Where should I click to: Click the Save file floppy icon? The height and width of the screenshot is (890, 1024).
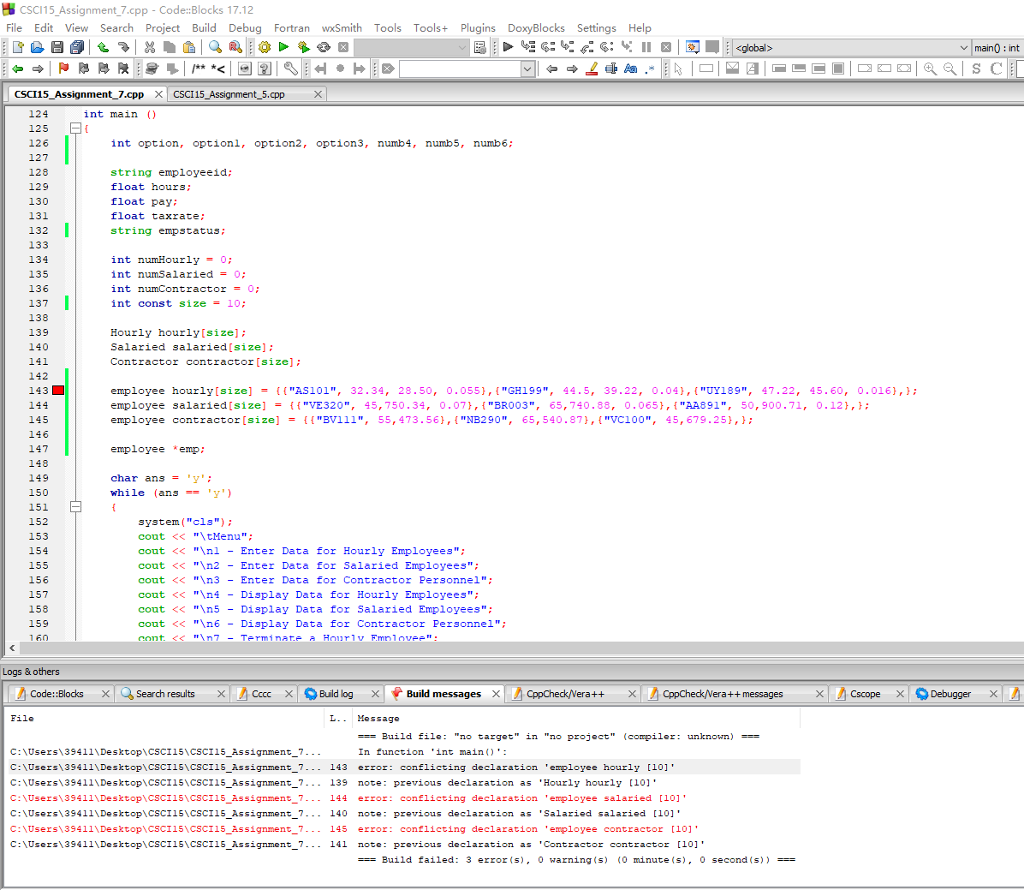pos(57,47)
